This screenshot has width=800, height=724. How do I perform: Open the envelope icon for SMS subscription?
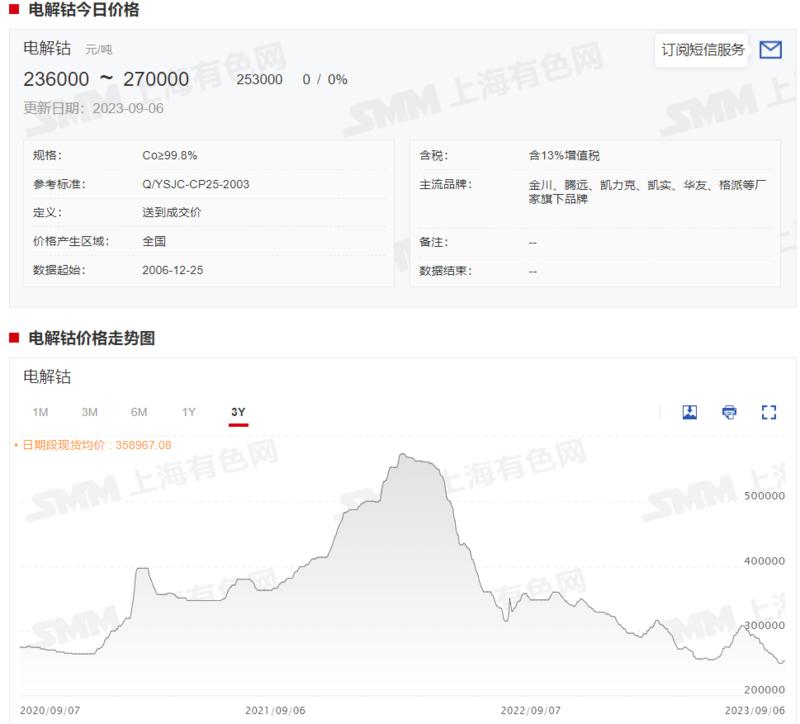pyautogui.click(x=770, y=47)
